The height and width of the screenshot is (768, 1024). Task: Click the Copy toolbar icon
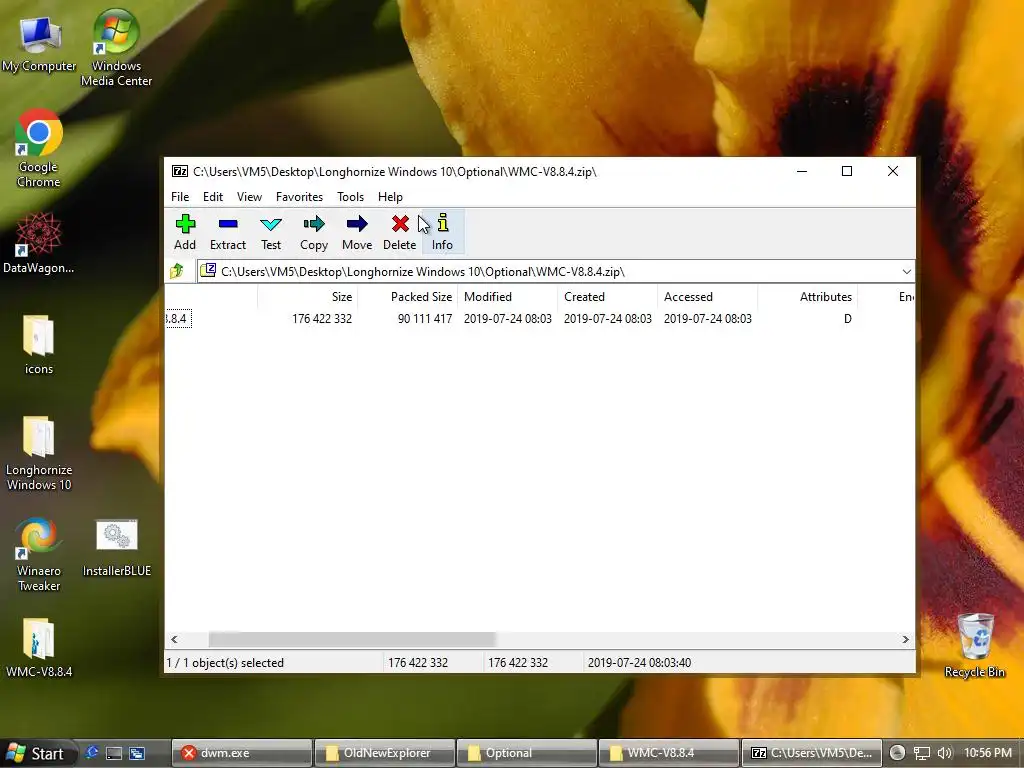tap(313, 232)
